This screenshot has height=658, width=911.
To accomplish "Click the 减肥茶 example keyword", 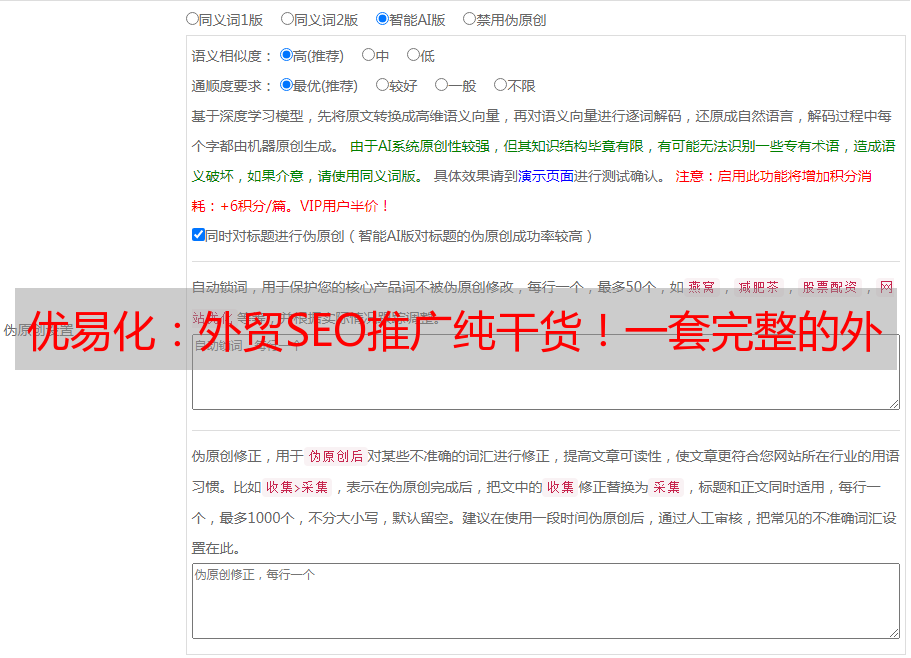I will tap(759, 287).
